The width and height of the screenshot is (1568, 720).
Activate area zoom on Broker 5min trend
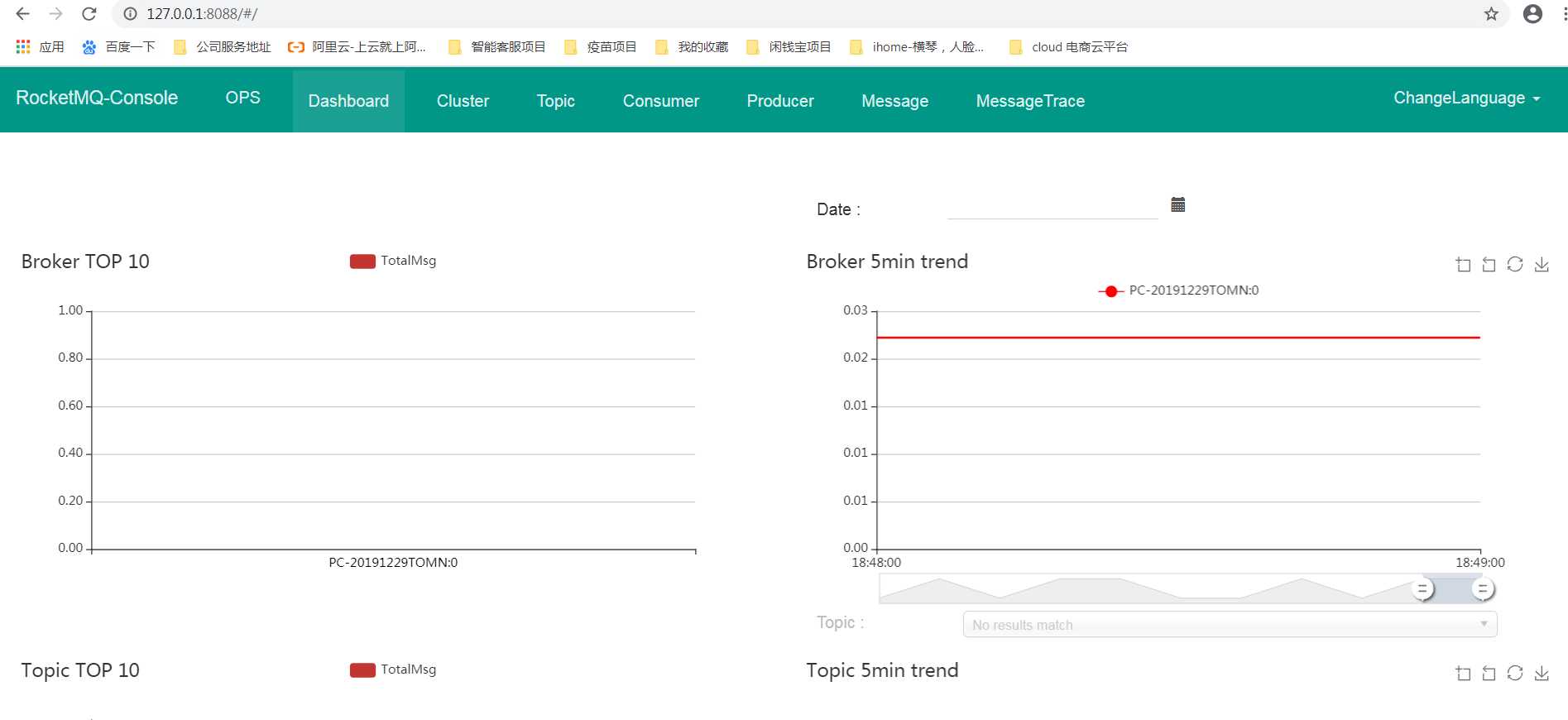pos(1463,265)
